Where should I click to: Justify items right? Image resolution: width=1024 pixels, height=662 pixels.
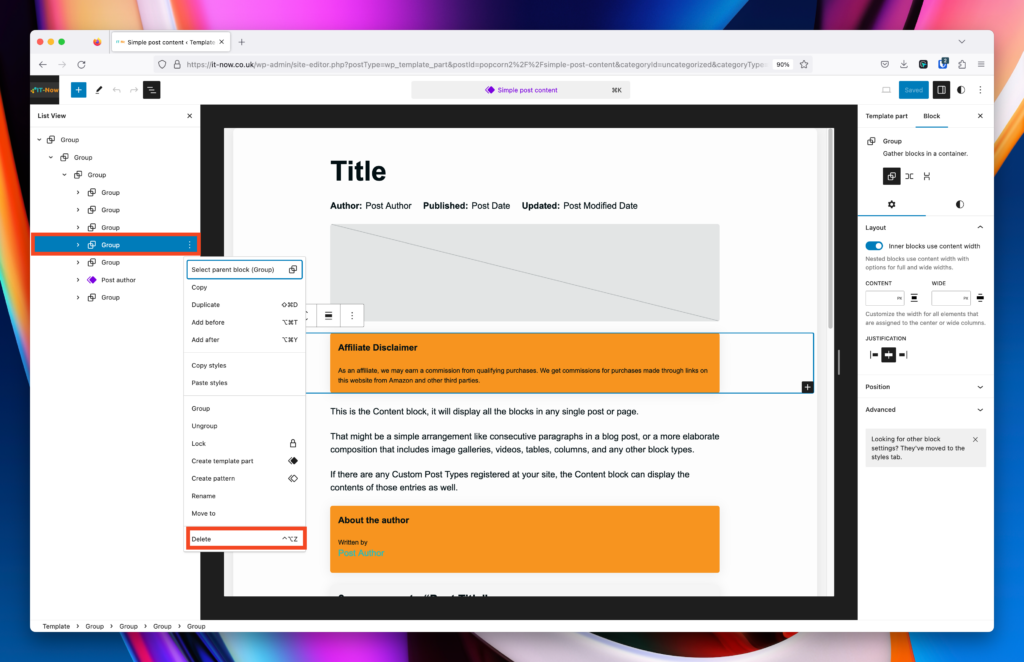[x=903, y=355]
